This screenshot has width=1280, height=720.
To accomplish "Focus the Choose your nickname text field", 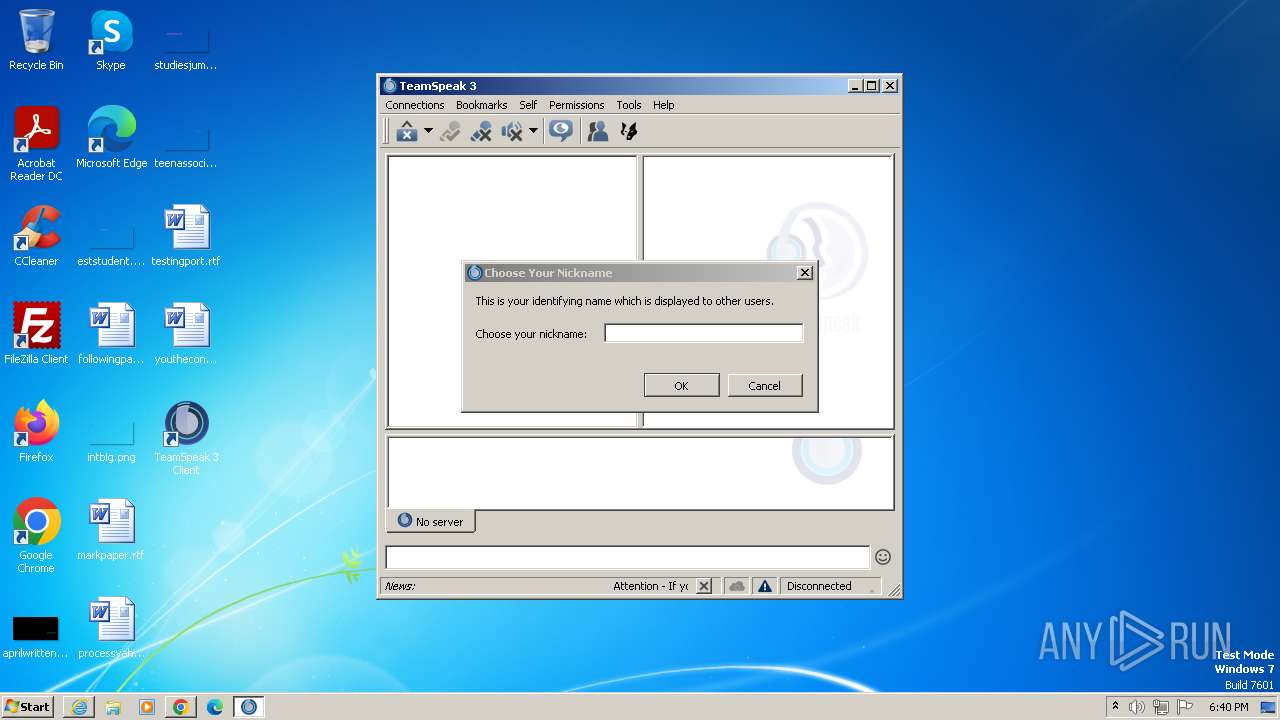I will [703, 333].
